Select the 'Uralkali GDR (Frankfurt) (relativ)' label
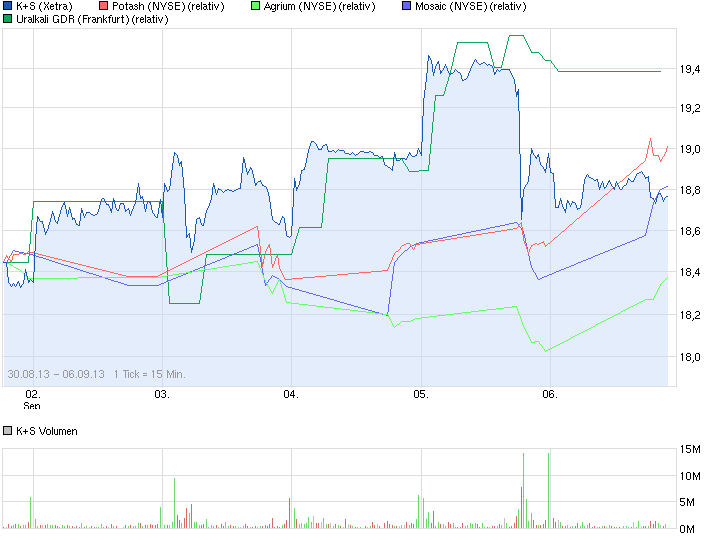This screenshot has width=726, height=540. pyautogui.click(x=92, y=19)
